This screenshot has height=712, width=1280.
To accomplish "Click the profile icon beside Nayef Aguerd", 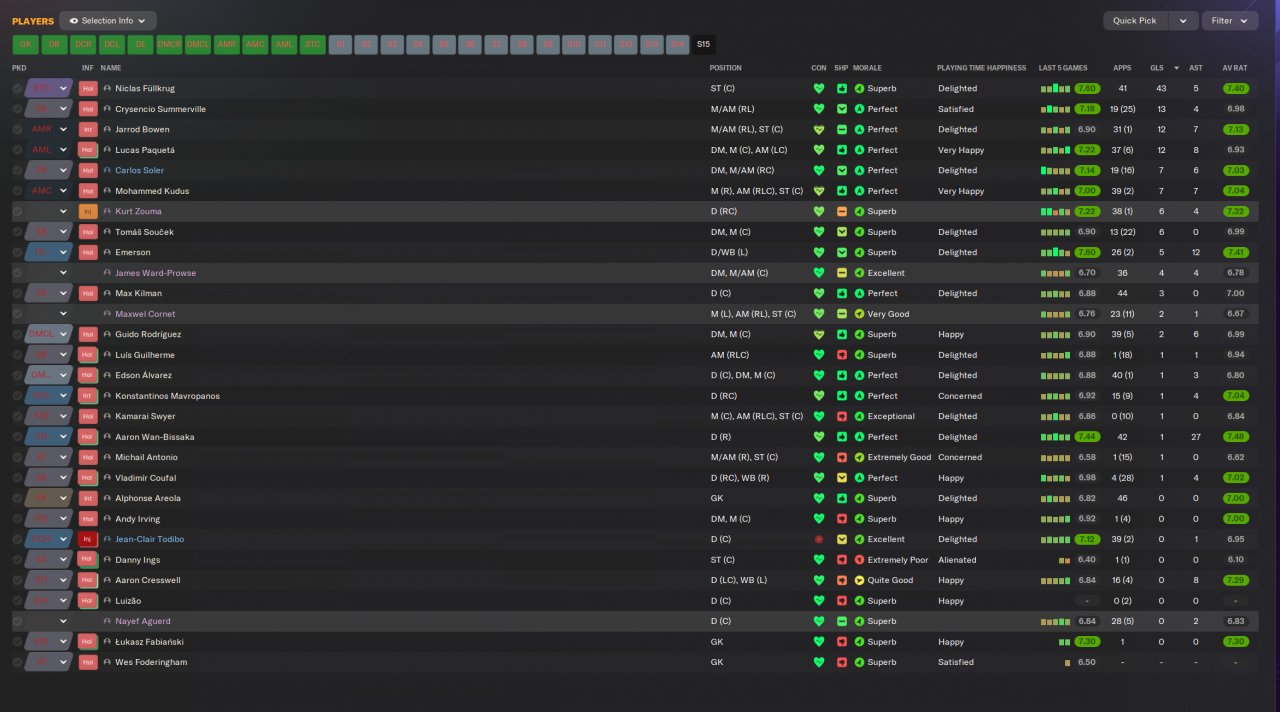I will (107, 621).
